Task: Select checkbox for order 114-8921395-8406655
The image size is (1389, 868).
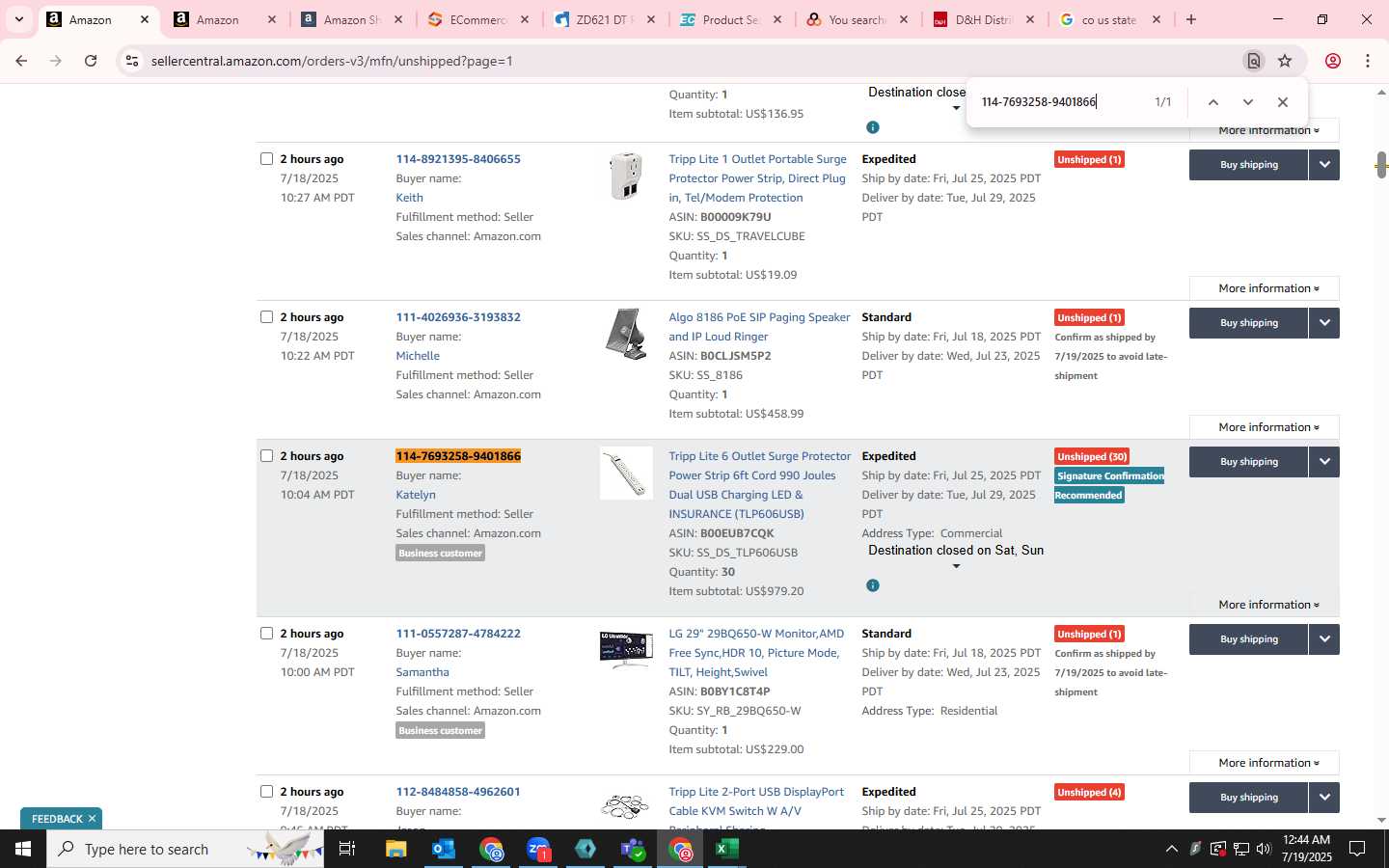Action: pos(267,158)
